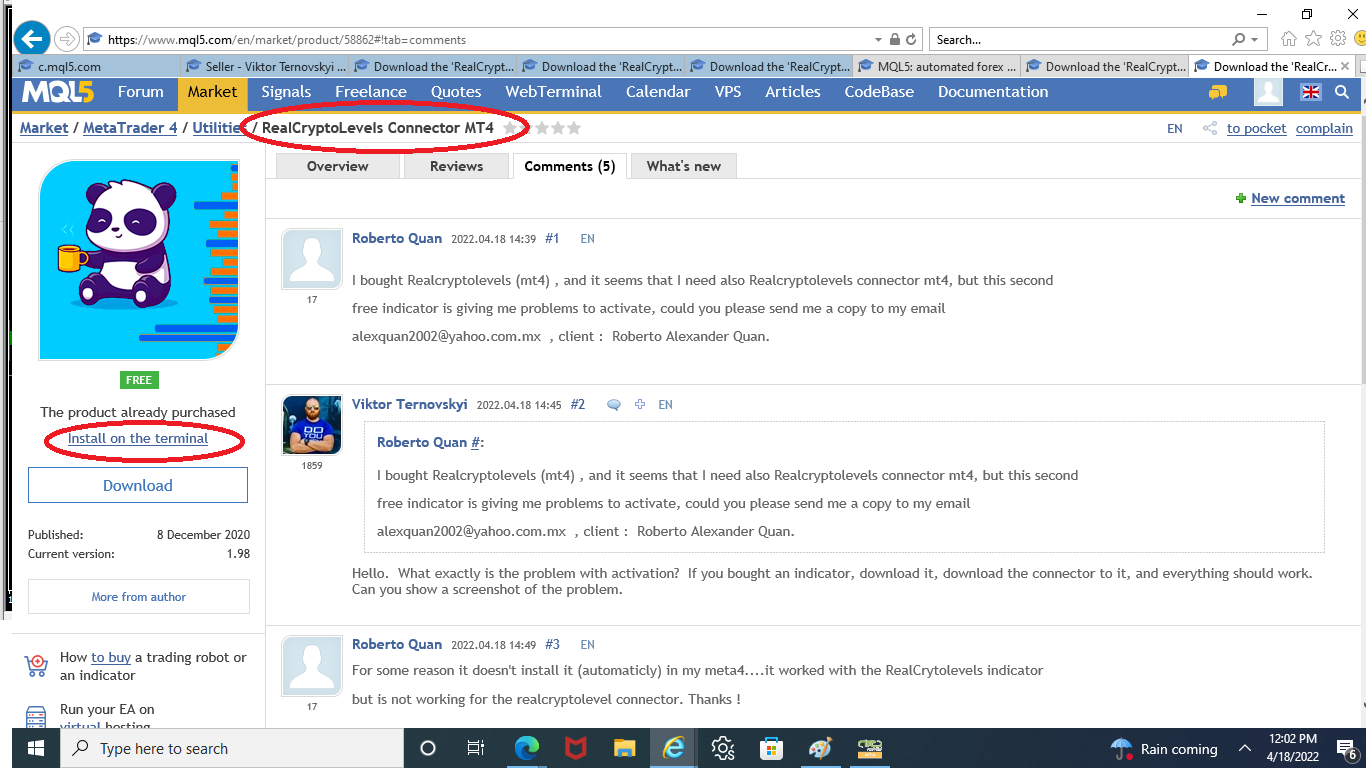Click the security lock icon in address bar
The height and width of the screenshot is (768, 1366).
click(893, 40)
